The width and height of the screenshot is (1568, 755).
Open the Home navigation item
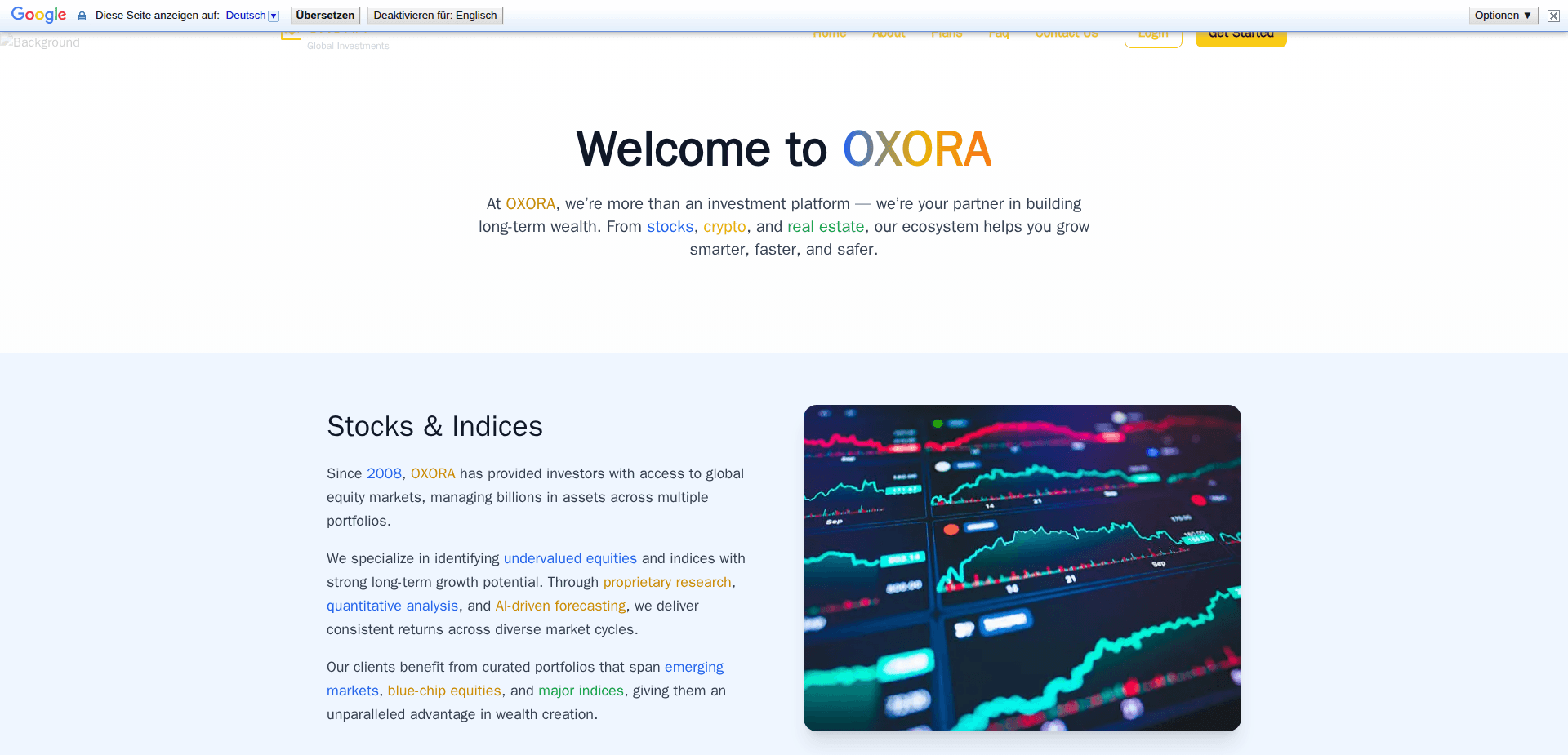[x=830, y=33]
